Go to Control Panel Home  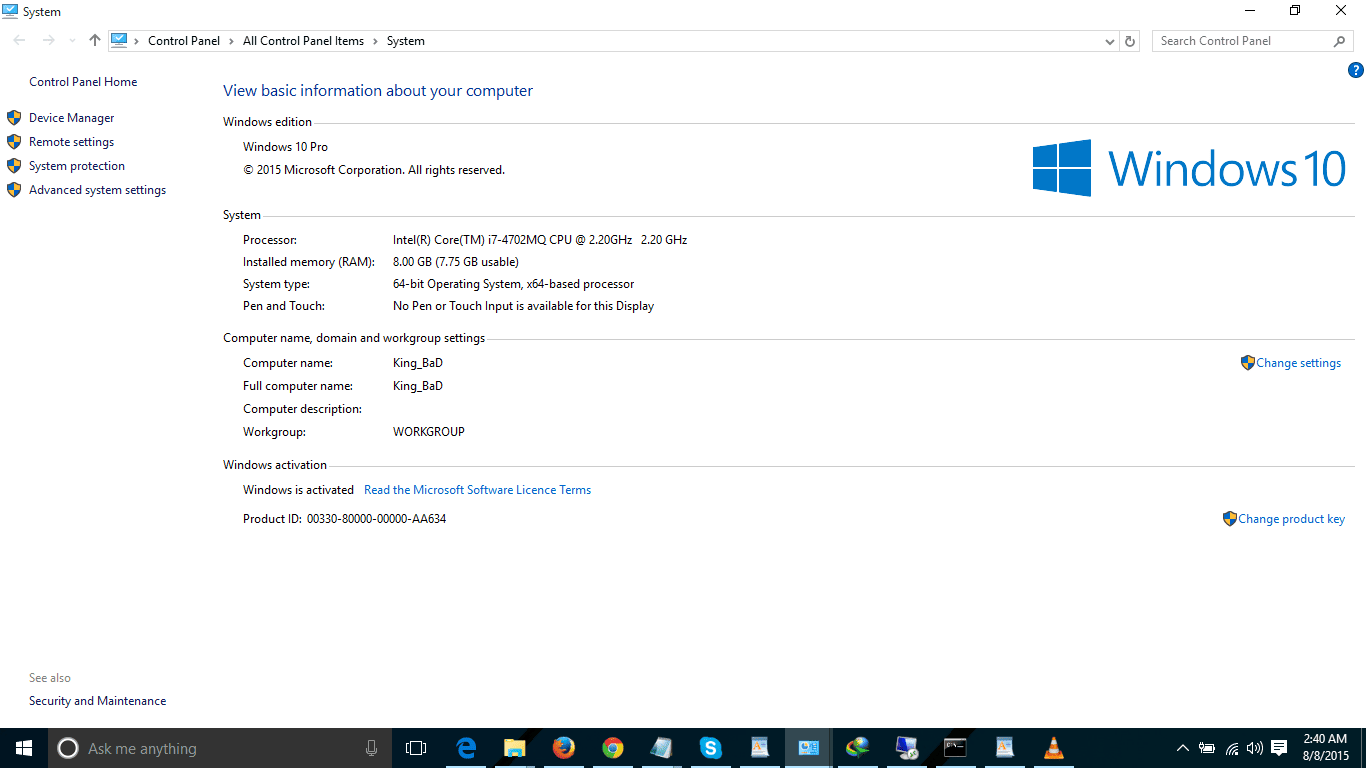point(83,82)
